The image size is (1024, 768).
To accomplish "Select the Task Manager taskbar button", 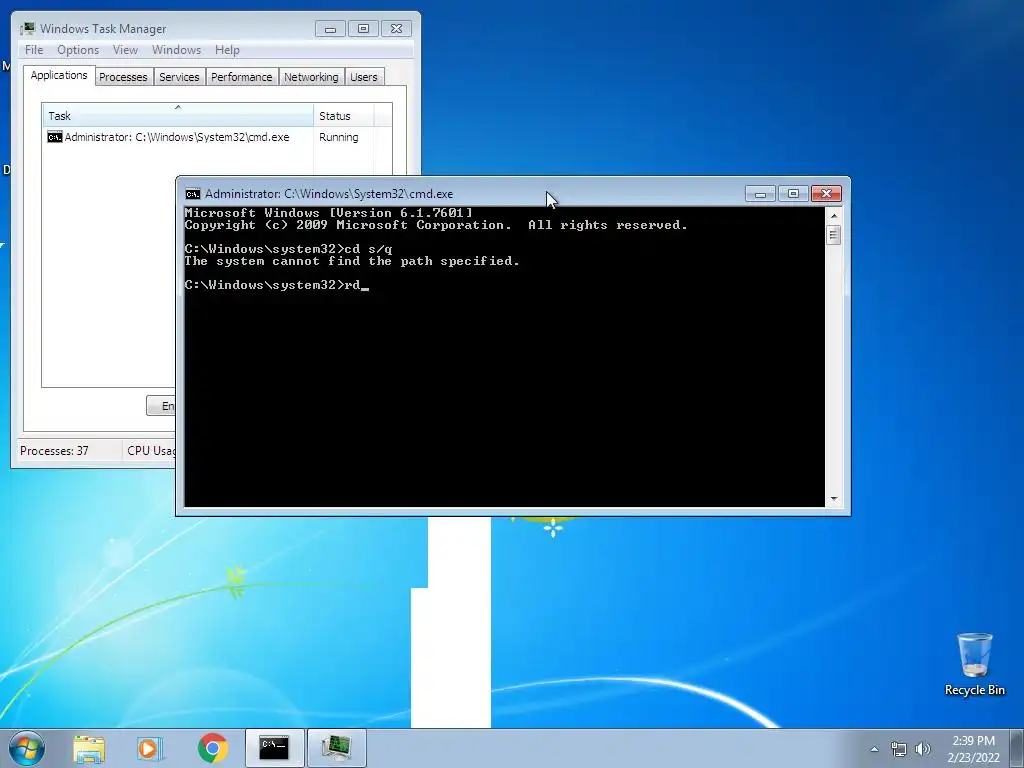I will tap(336, 748).
